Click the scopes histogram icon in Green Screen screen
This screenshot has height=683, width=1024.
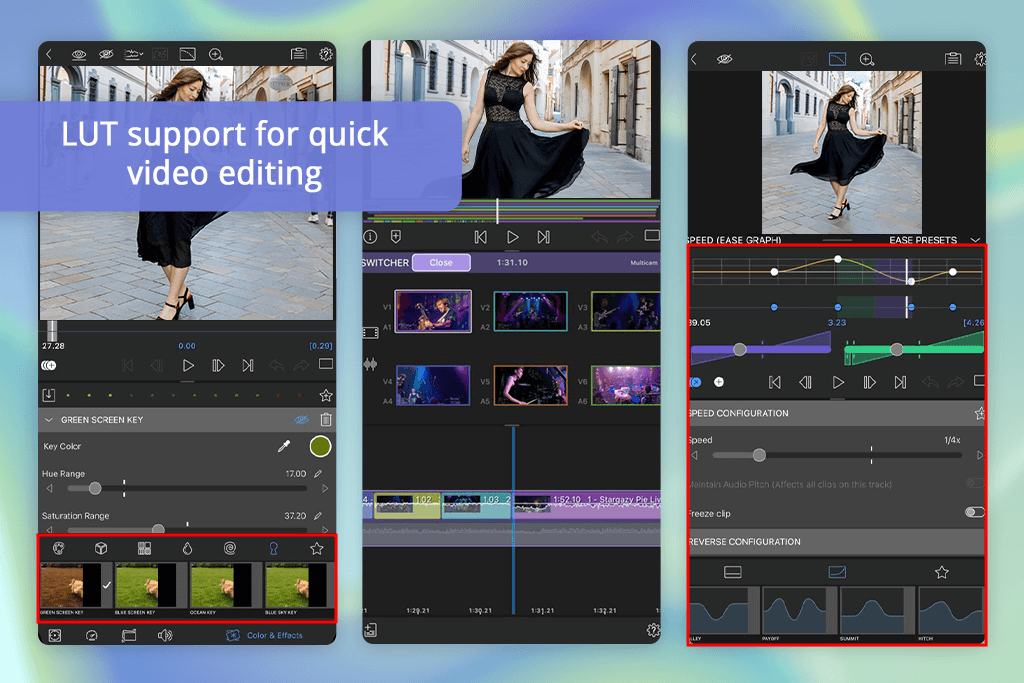pos(133,54)
